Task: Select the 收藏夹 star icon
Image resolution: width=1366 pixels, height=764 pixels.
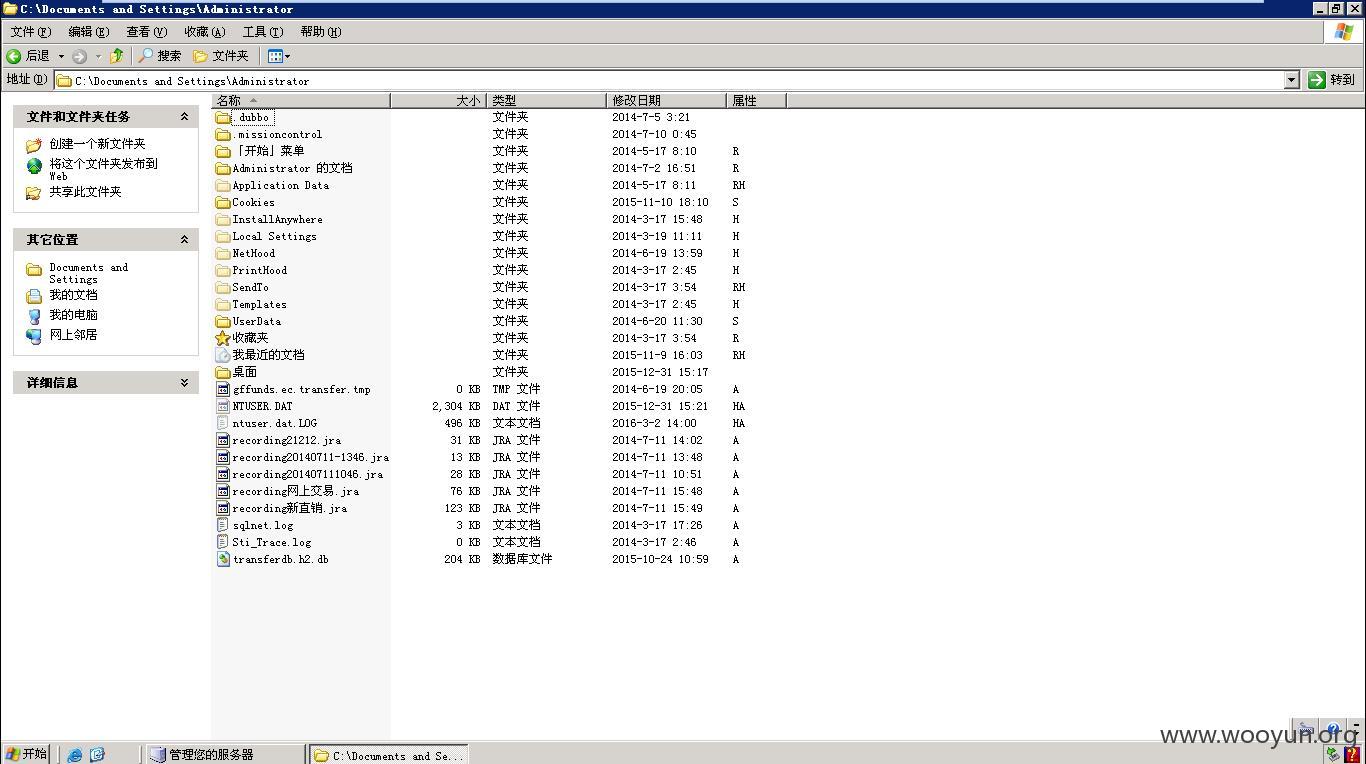Action: click(223, 338)
